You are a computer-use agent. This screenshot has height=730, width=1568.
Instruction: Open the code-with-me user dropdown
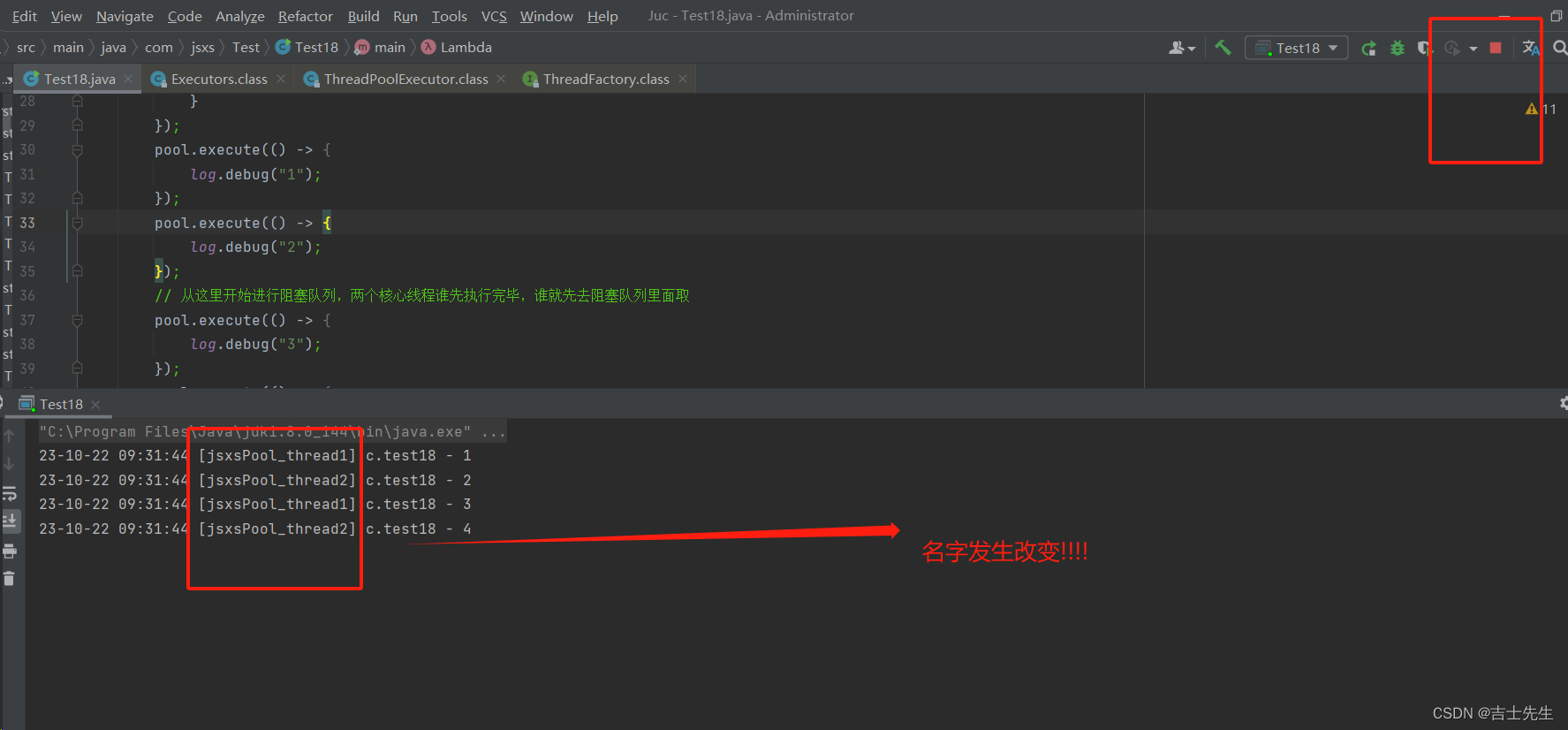click(1182, 48)
